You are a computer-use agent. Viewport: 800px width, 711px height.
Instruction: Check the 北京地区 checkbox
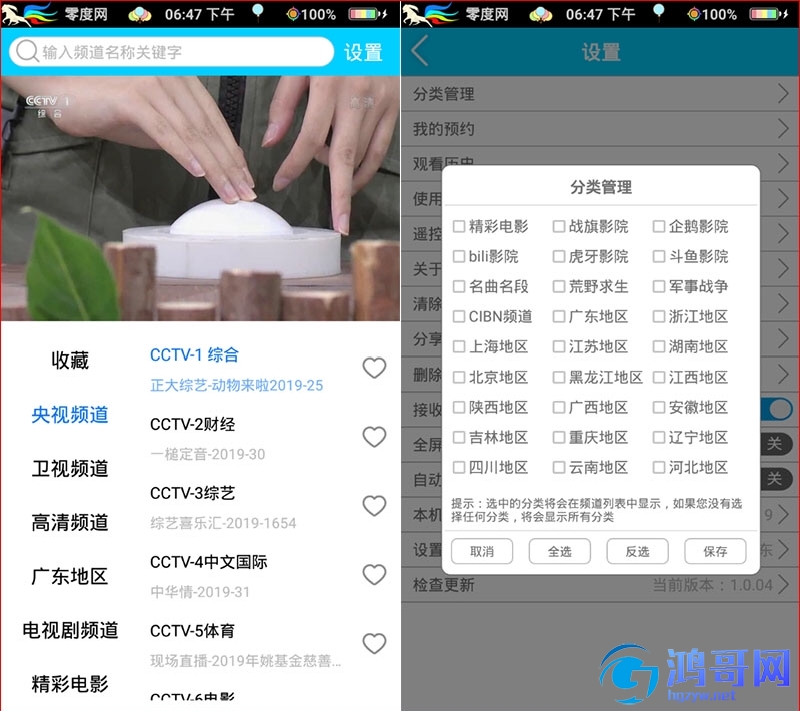(x=459, y=377)
